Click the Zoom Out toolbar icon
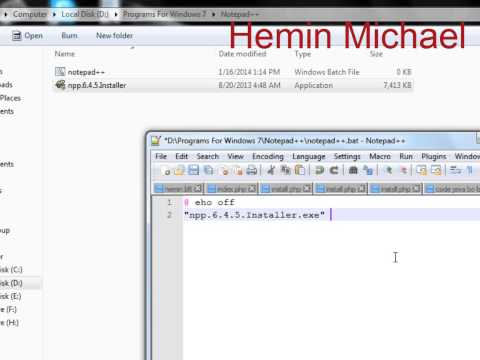This screenshot has width=480, height=360. point(403,170)
